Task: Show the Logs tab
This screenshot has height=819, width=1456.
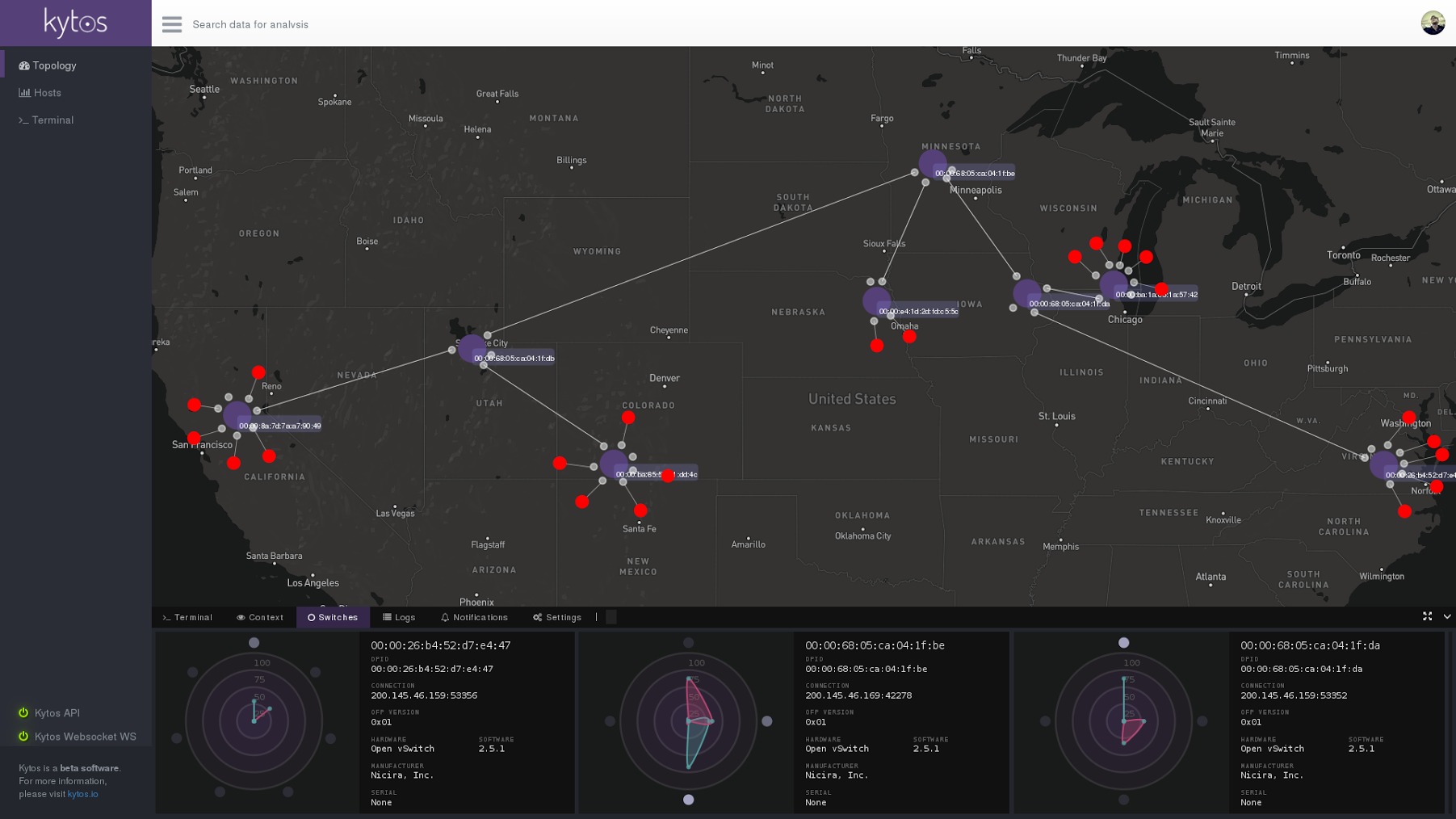Action: point(399,617)
